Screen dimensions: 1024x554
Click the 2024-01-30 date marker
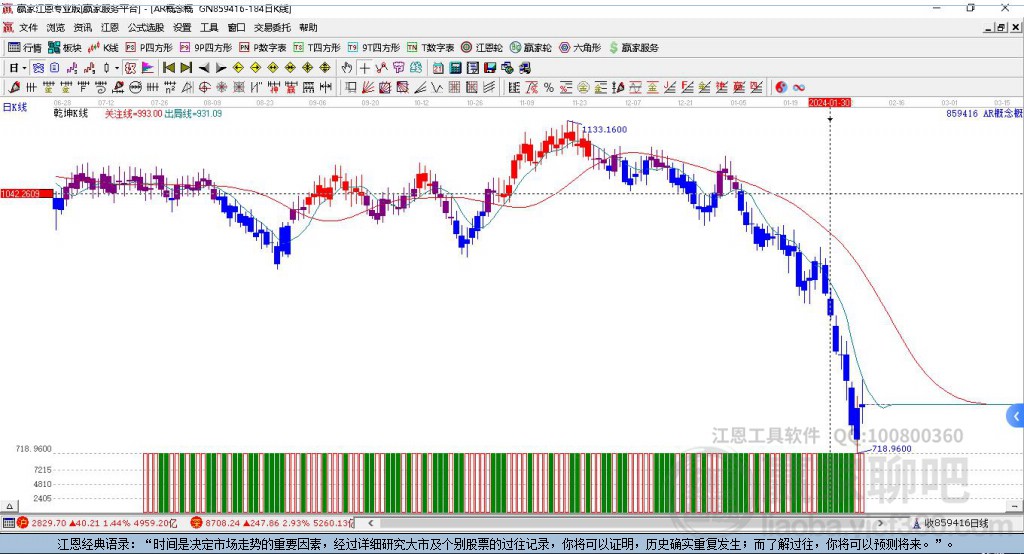tap(829, 103)
